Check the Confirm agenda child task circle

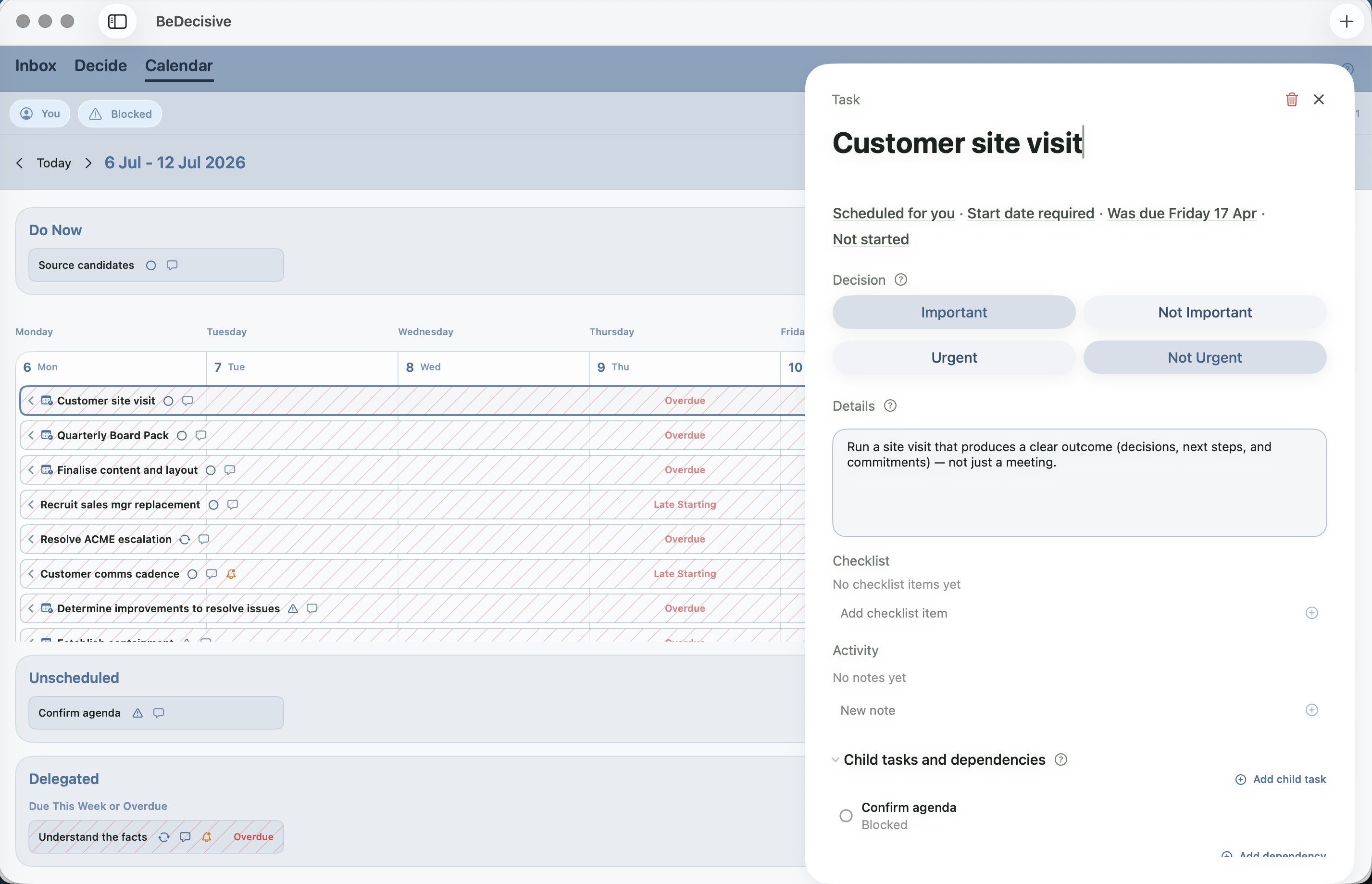click(x=846, y=816)
